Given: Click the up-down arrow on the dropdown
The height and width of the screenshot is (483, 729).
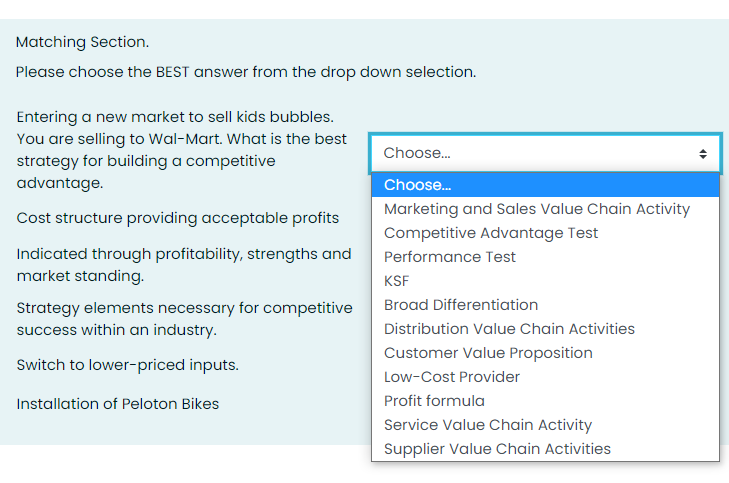Looking at the screenshot, I should (703, 154).
